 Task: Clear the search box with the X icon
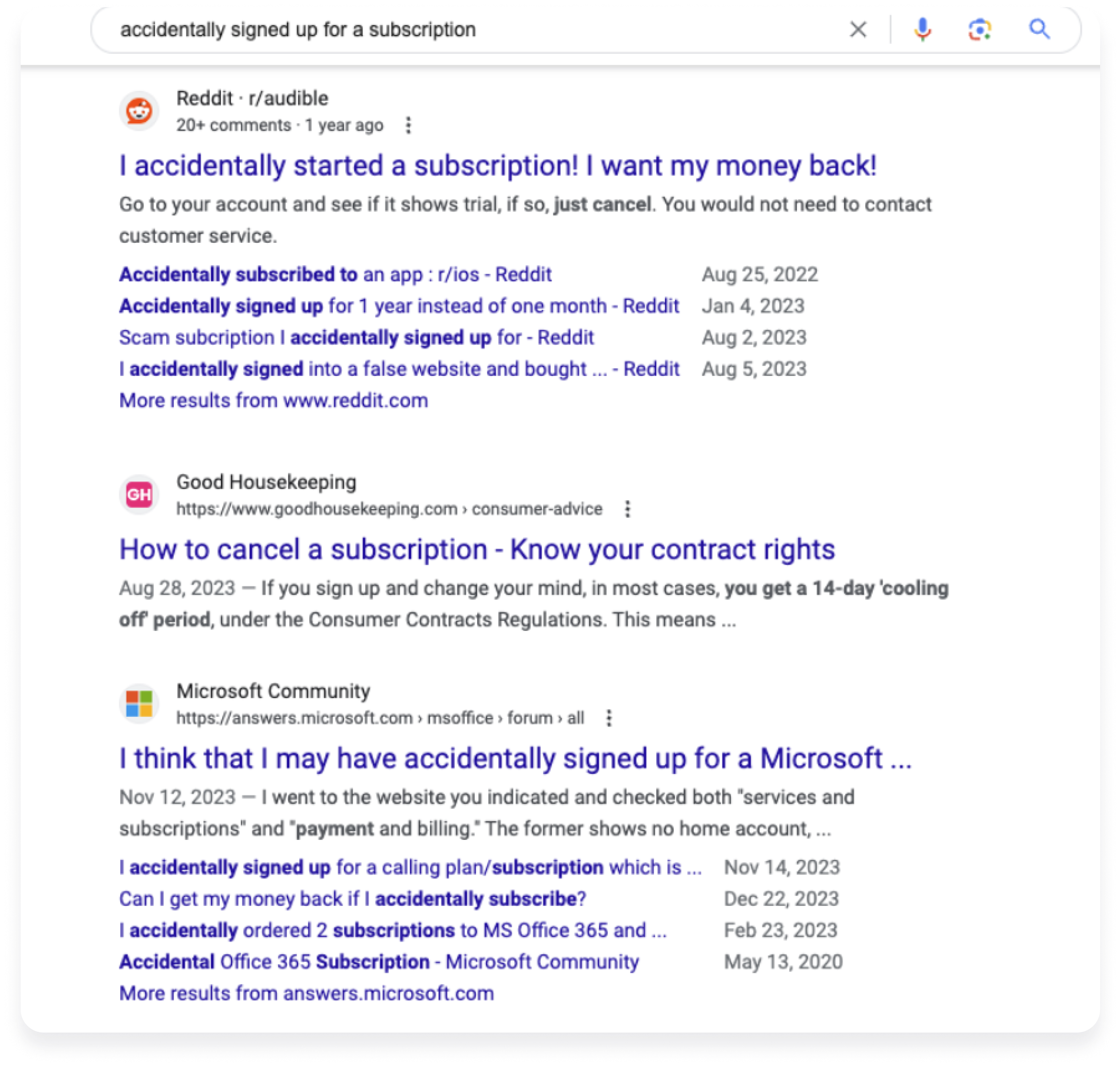(857, 29)
